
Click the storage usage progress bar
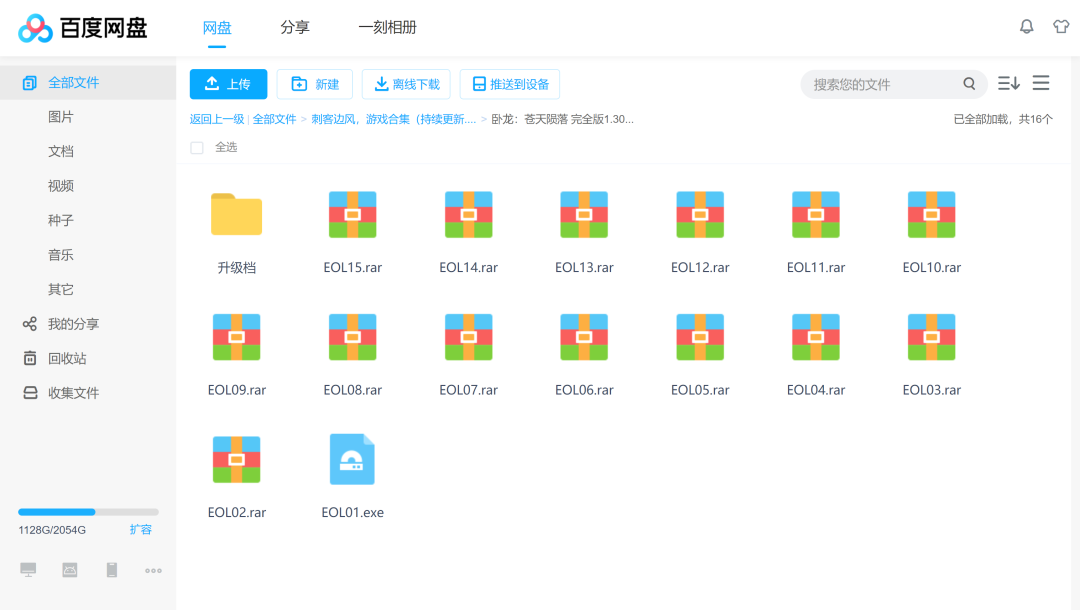(x=88, y=512)
